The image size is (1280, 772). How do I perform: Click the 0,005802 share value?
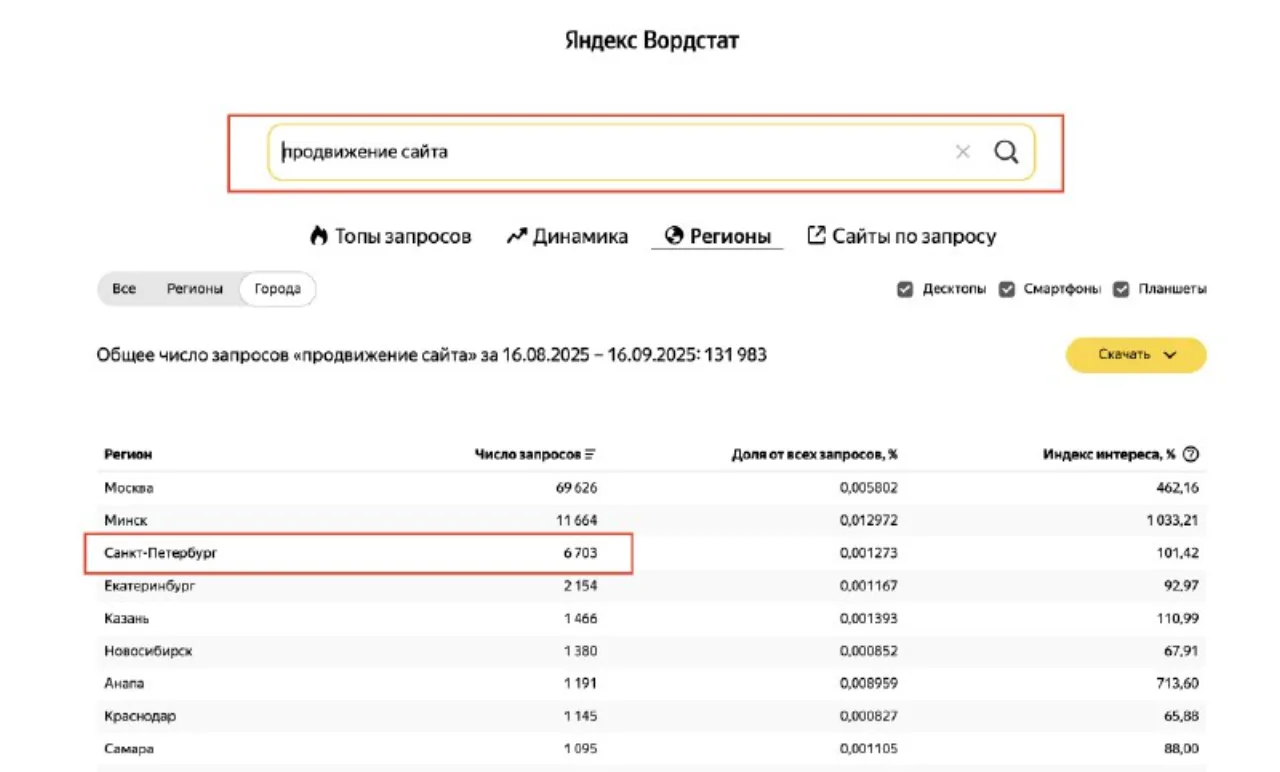(868, 488)
